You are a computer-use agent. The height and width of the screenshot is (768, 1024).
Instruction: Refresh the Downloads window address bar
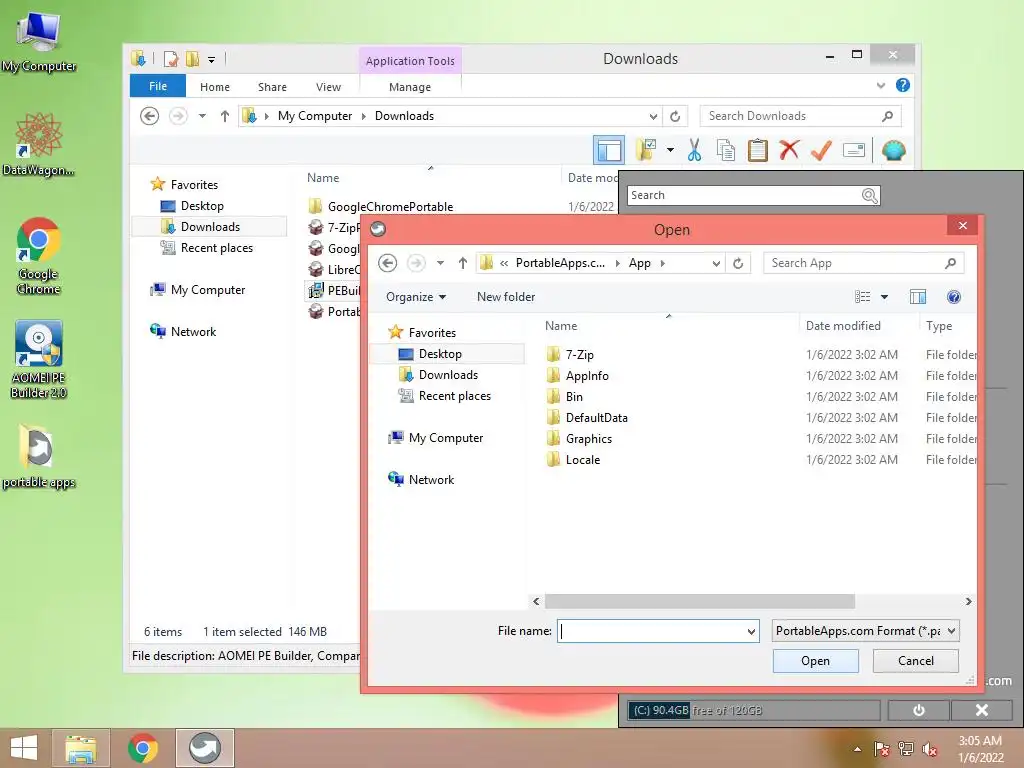pos(675,116)
